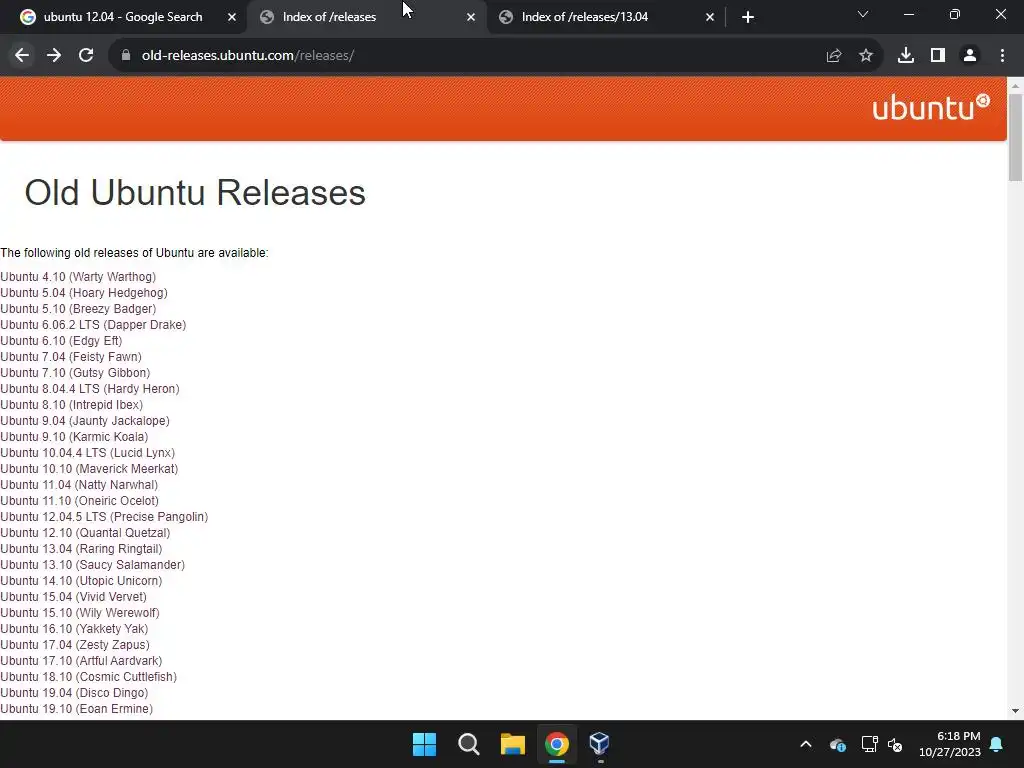Open Ubuntu 6.06.2 LTS (Dapper Drake) link
The height and width of the screenshot is (768, 1024).
[93, 325]
